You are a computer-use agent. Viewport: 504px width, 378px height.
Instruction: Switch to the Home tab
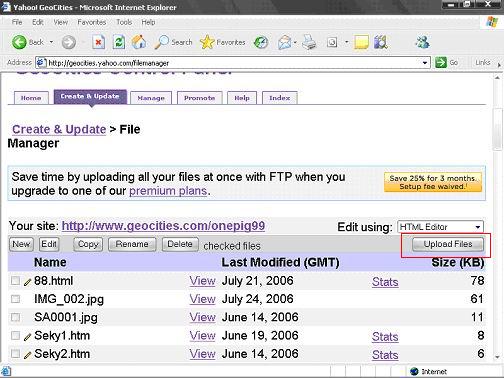[x=31, y=98]
